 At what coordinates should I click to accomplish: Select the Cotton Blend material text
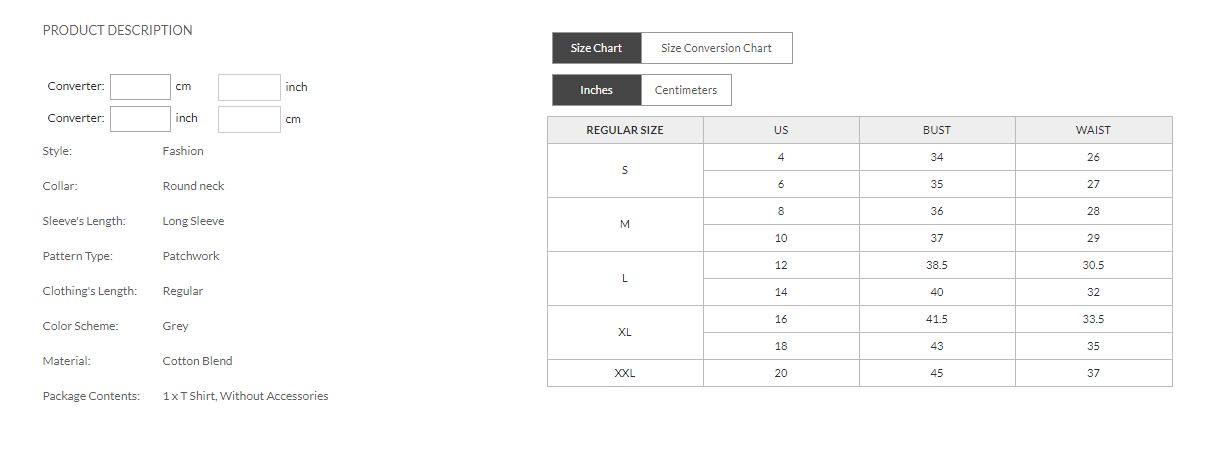pos(197,361)
